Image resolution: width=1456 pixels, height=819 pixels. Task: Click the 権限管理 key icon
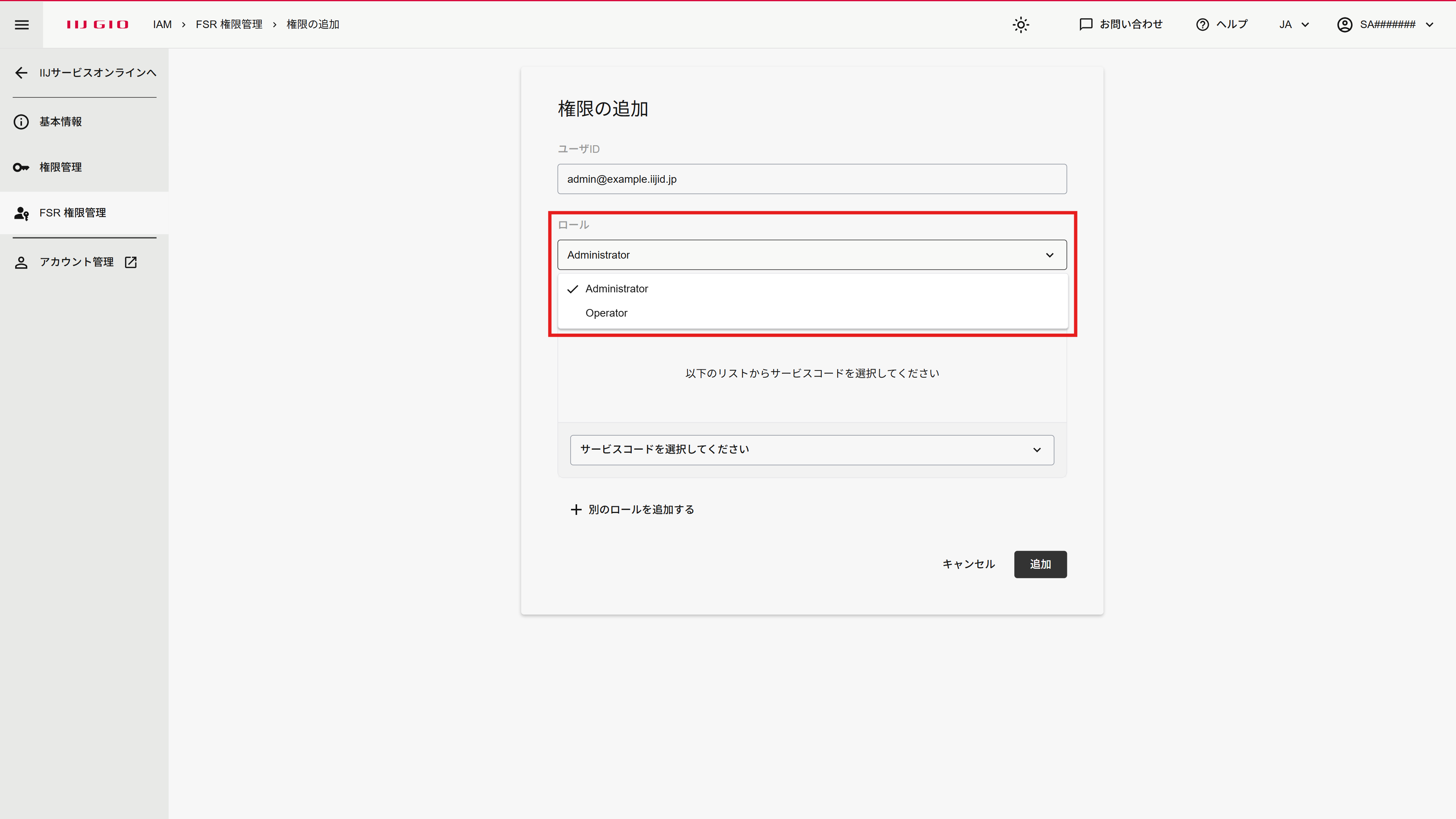21,167
